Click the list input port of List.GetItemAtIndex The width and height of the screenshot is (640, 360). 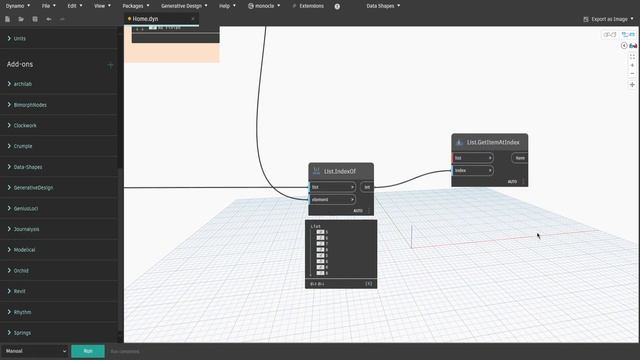(x=473, y=158)
